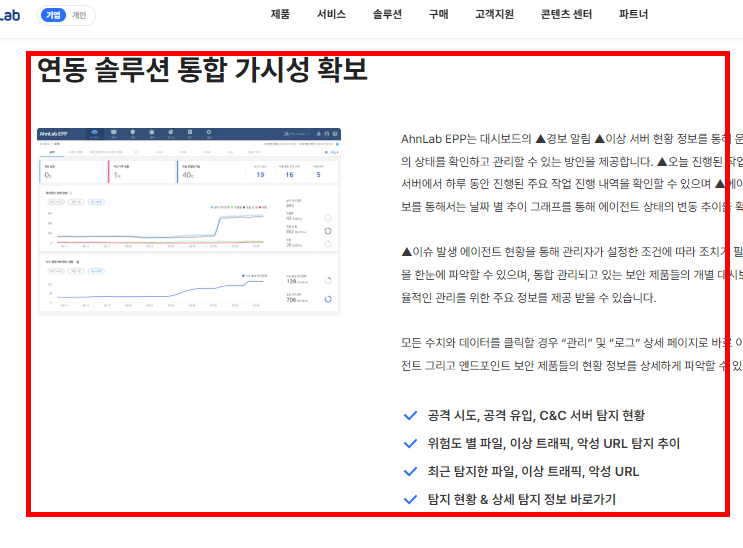Click paragraph starting AhnLab EPP는 대시보드의
Viewport: 743px width, 548px height.
click(x=572, y=173)
